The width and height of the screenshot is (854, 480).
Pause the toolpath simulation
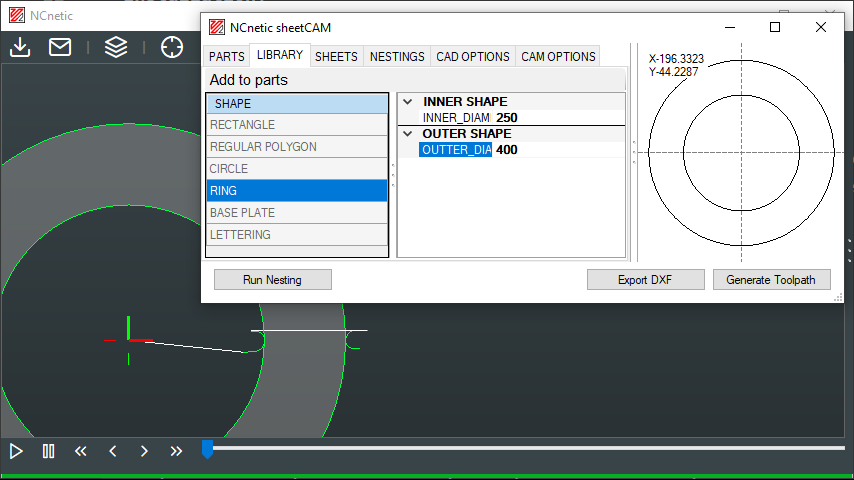click(48, 451)
